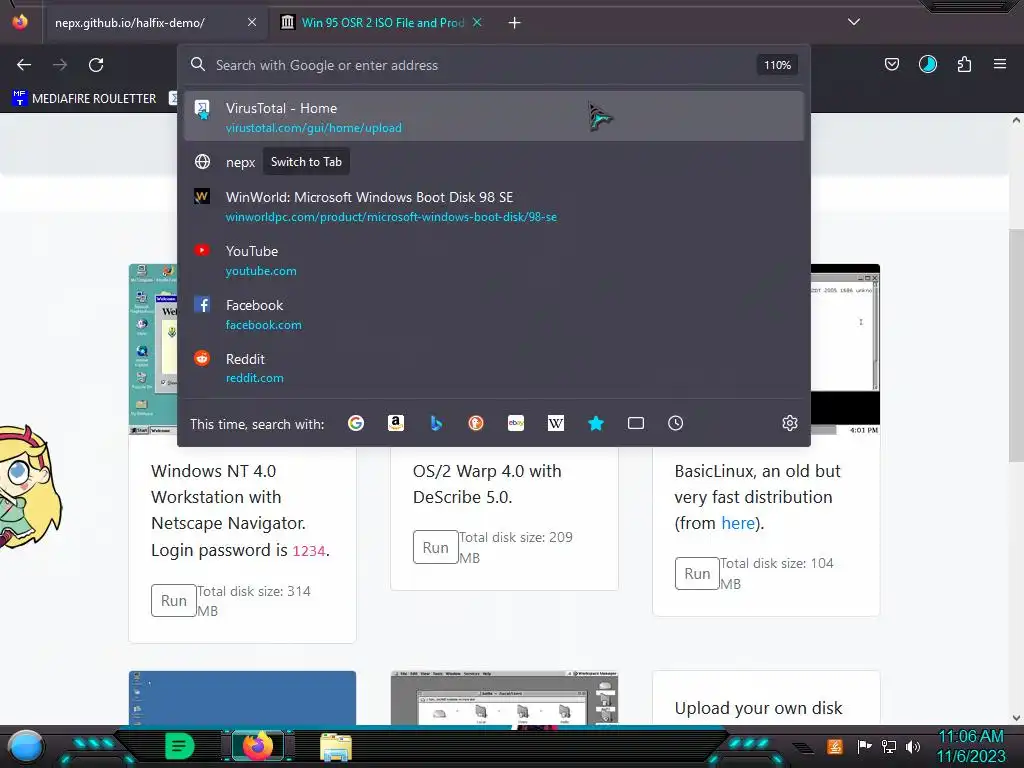Select VirusTotal - Home suggestion
Screen dimensions: 1024x768
494,116
